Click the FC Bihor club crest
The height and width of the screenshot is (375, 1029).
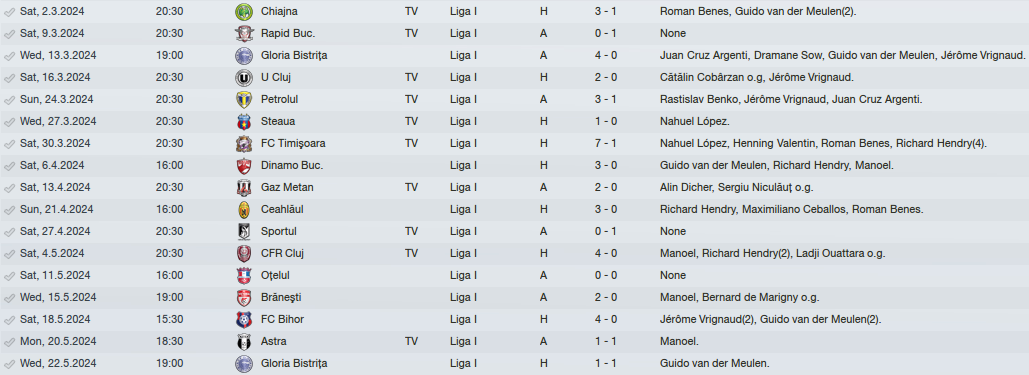pyautogui.click(x=243, y=319)
